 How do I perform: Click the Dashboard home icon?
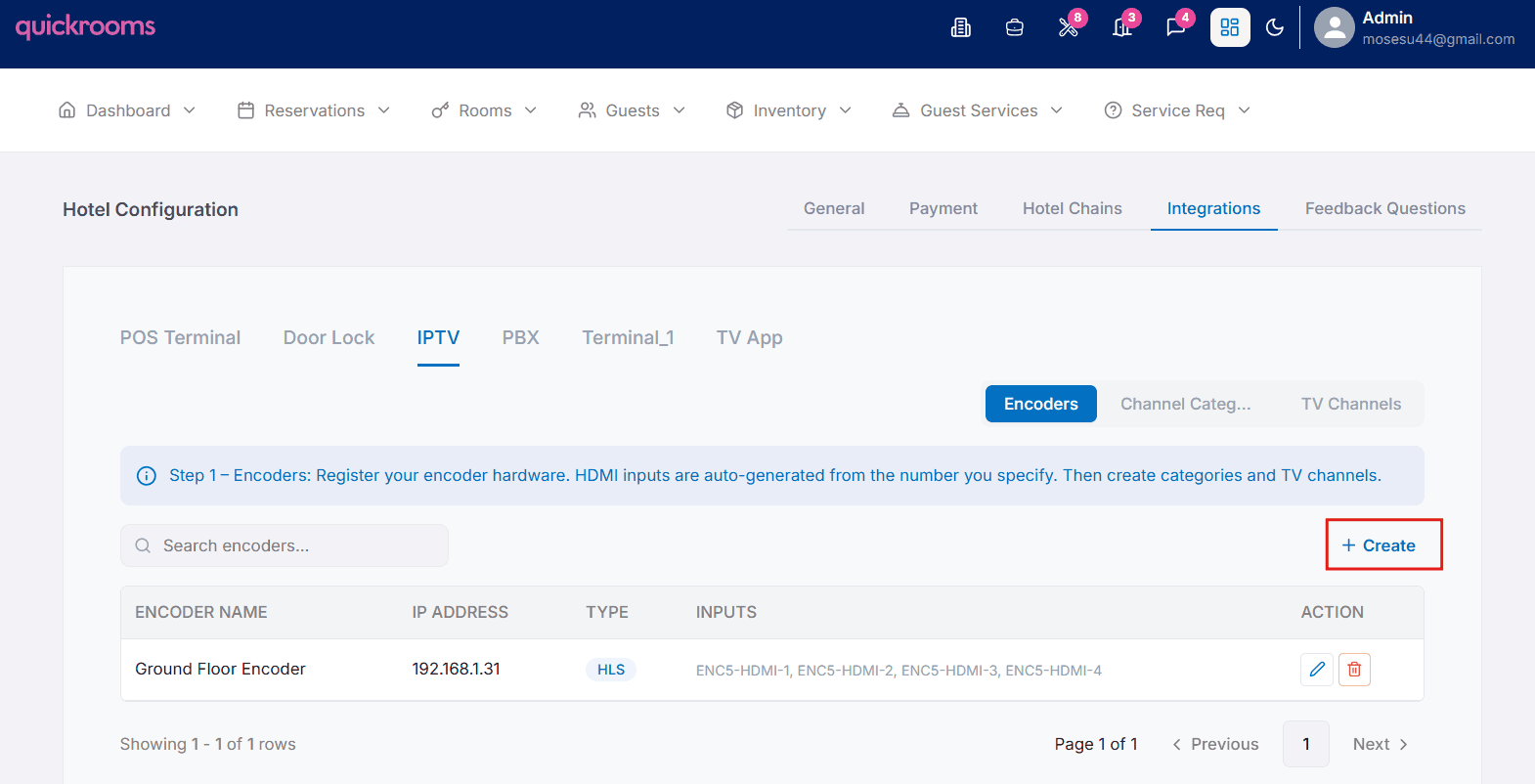(67, 110)
